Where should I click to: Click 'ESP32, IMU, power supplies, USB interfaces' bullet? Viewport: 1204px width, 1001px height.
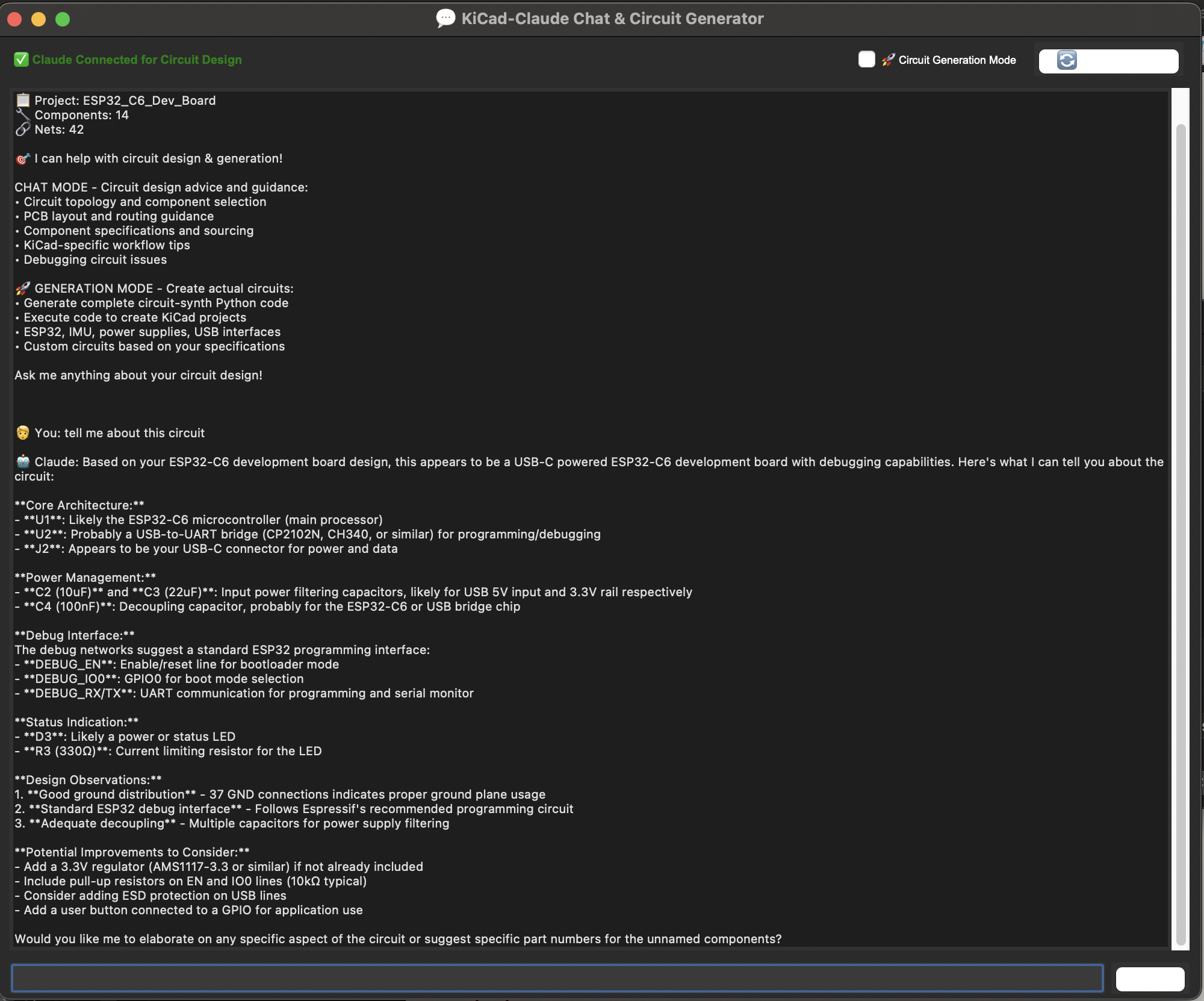pyautogui.click(x=147, y=332)
